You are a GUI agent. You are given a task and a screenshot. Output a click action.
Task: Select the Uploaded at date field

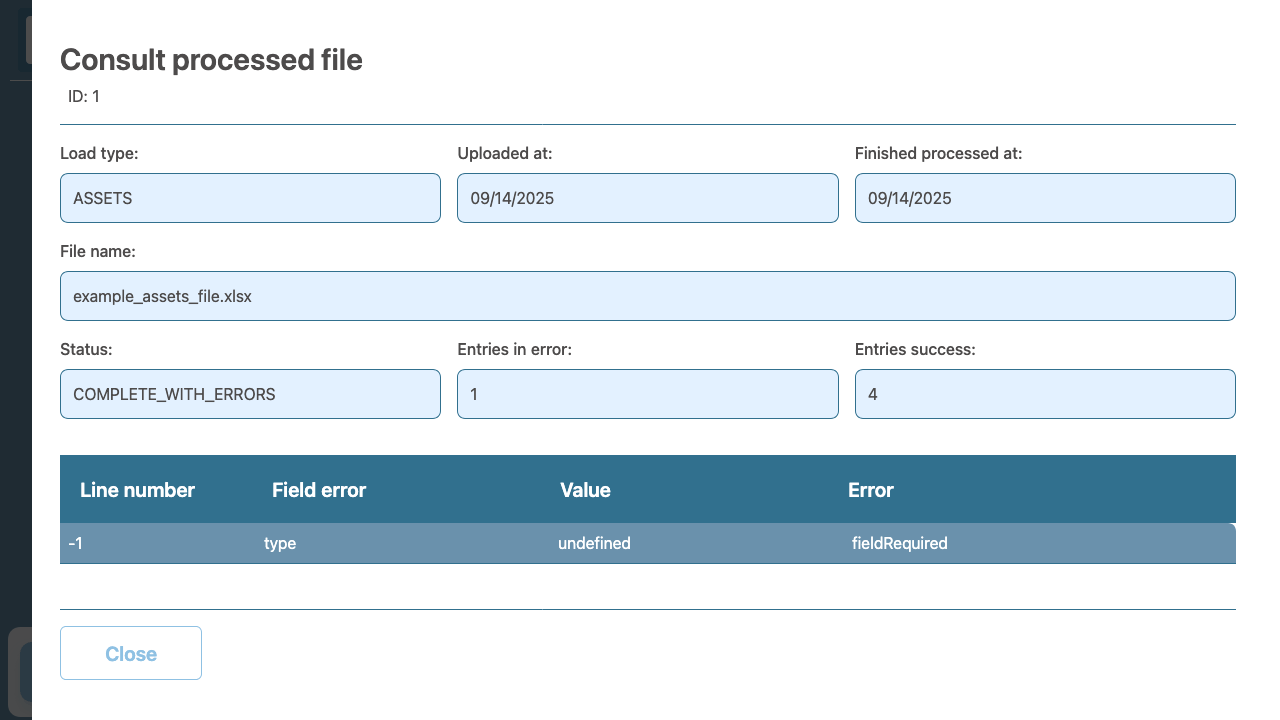(x=647, y=198)
